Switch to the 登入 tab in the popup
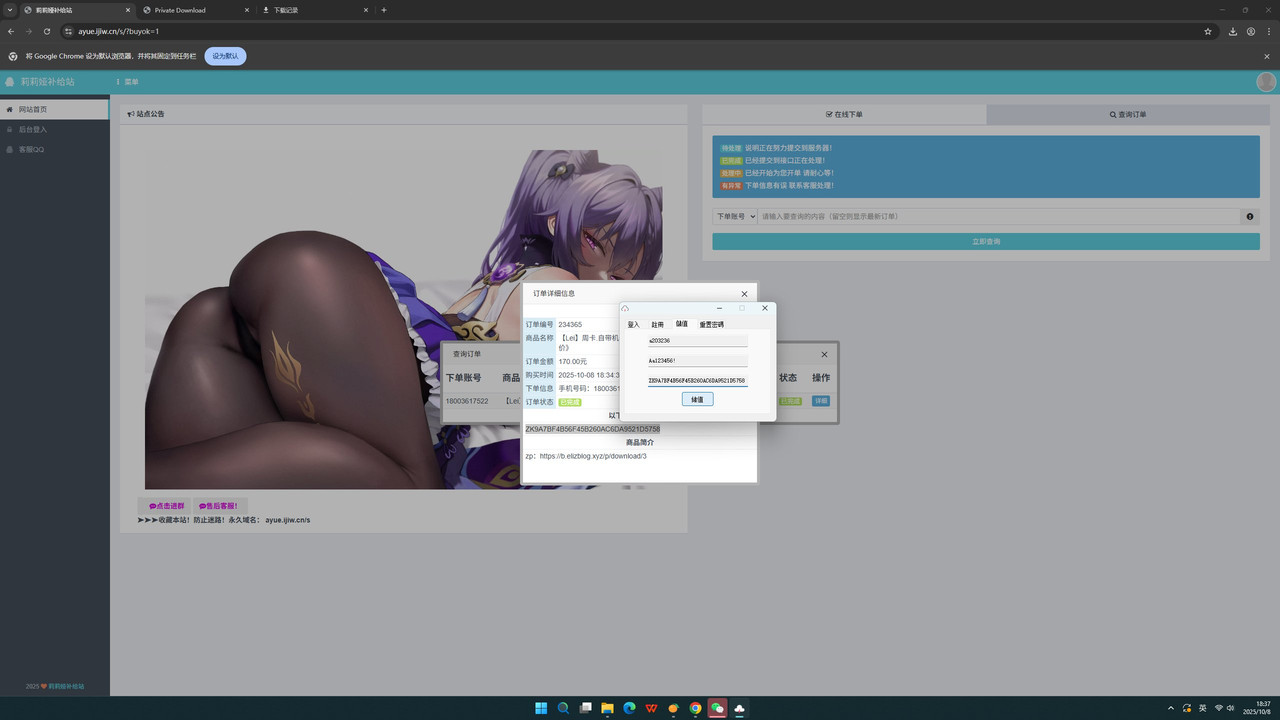This screenshot has height=720, width=1280. [x=633, y=324]
